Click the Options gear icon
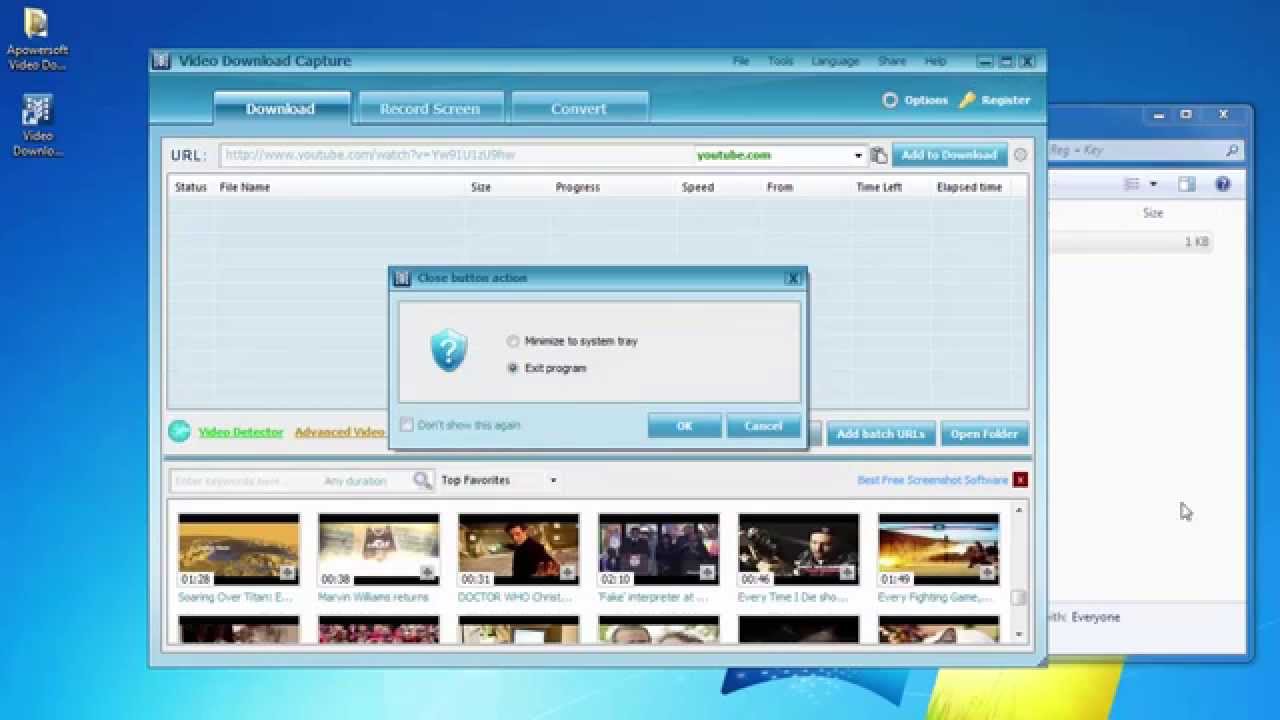1280x720 pixels. [890, 100]
